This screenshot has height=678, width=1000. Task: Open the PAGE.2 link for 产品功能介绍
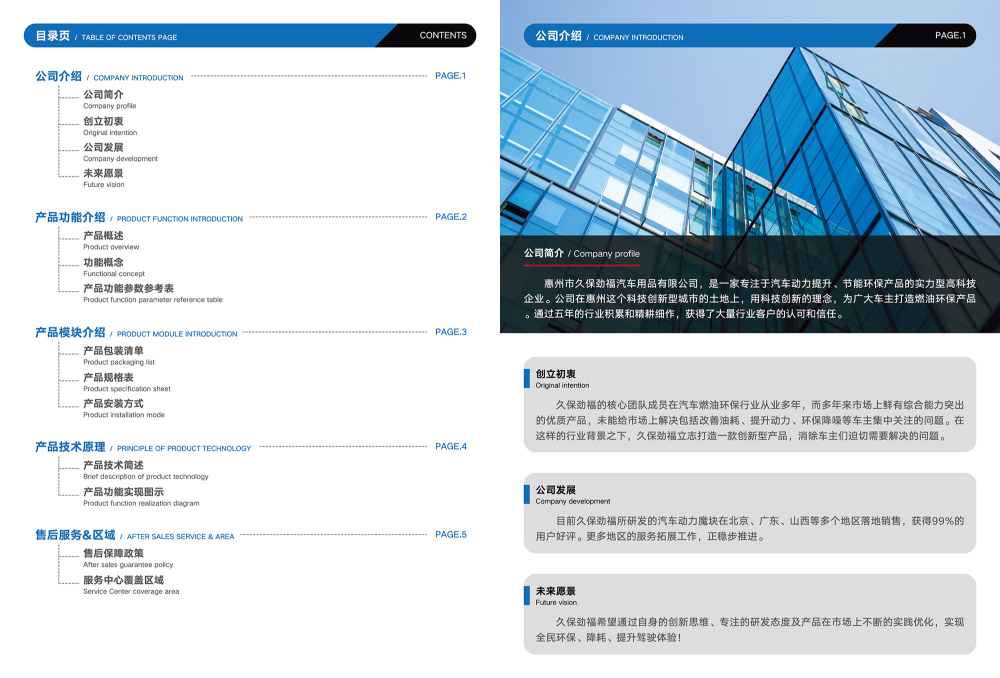point(450,217)
